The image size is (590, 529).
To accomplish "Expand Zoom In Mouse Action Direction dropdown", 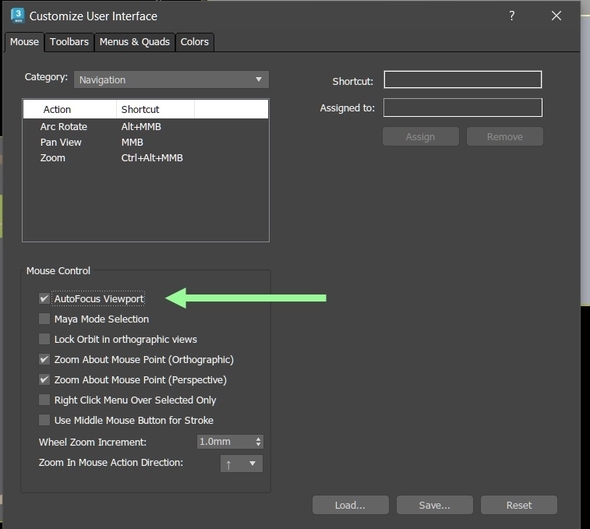I will click(x=242, y=464).
